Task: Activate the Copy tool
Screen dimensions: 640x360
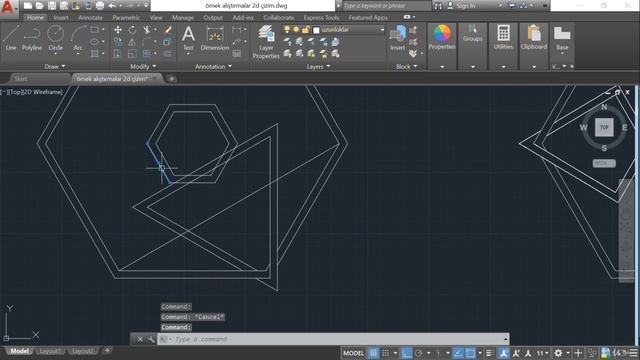Action: [x=118, y=42]
